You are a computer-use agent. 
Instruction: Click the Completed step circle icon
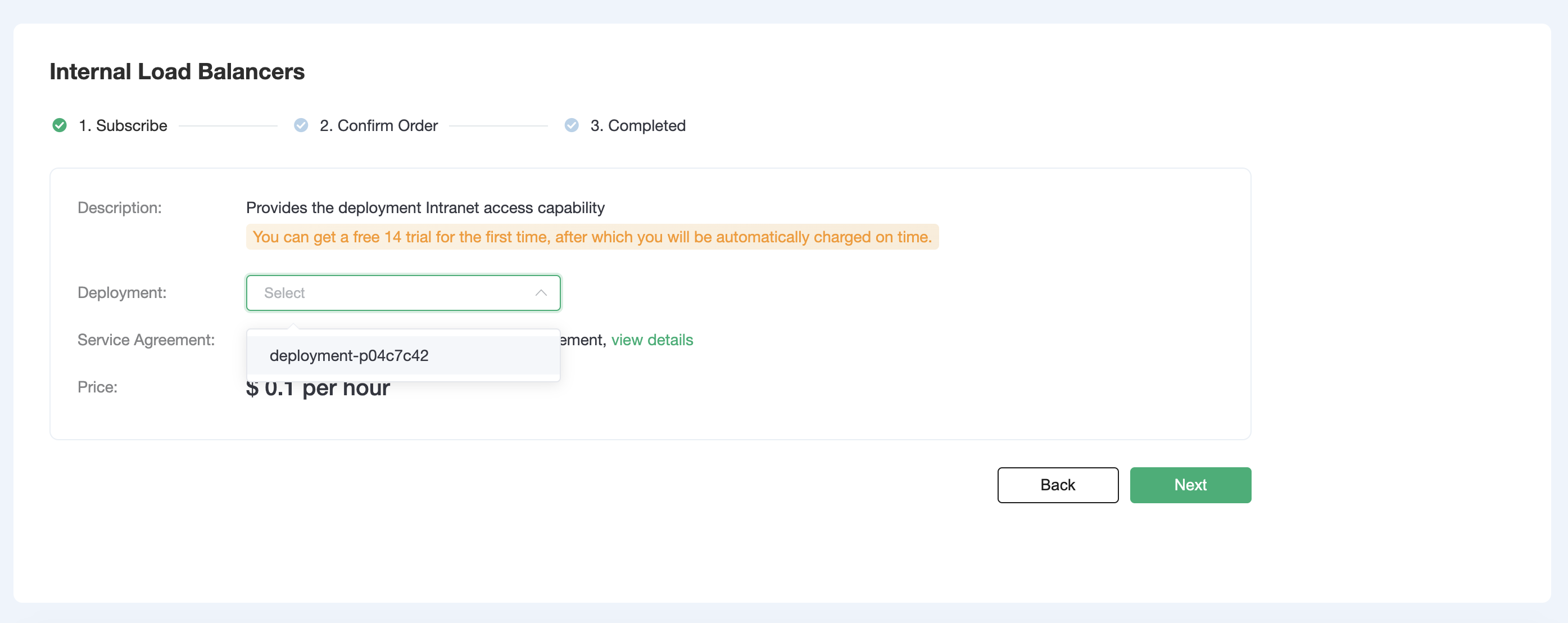click(571, 125)
